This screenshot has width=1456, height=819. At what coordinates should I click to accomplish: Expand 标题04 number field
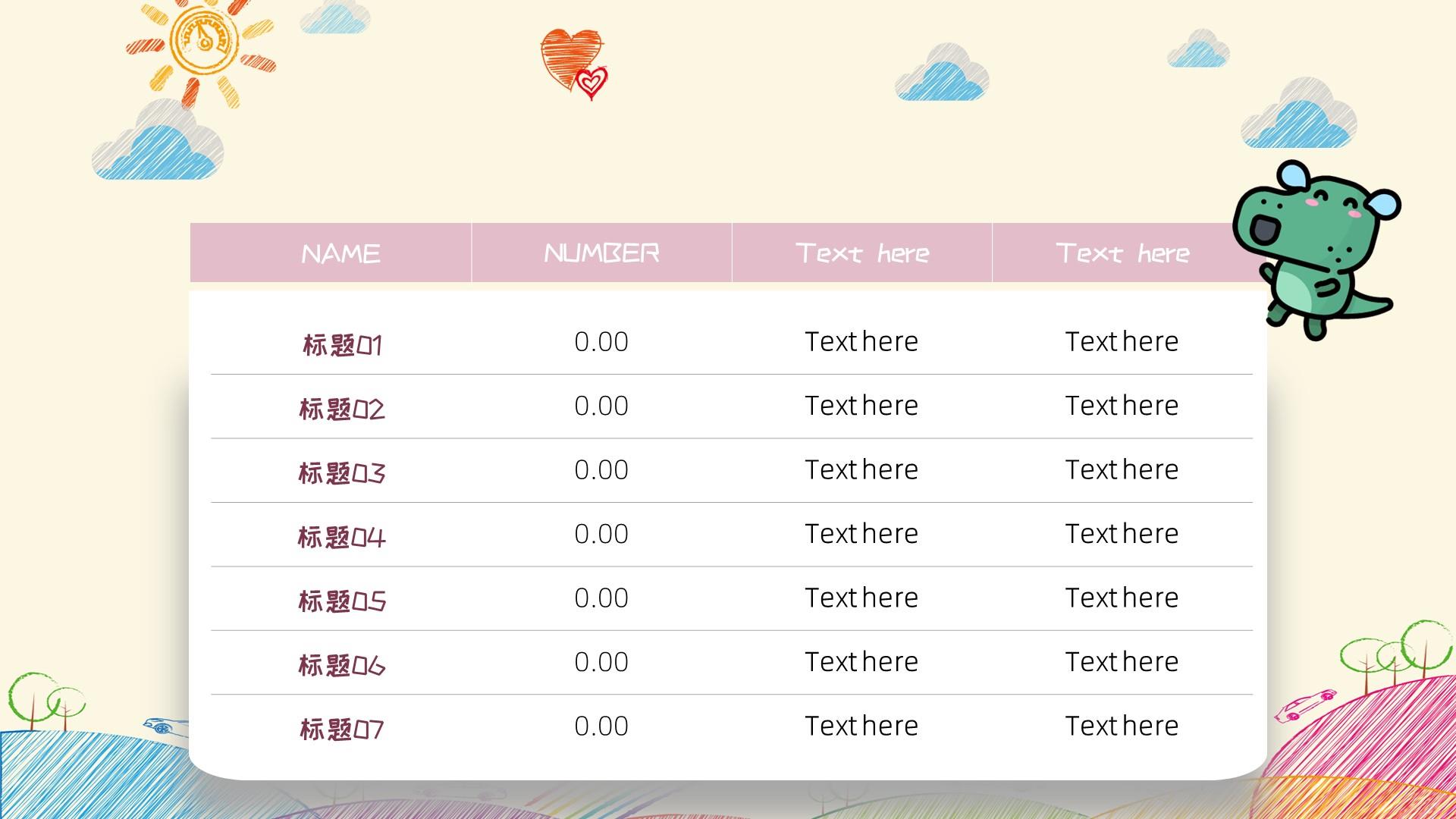602,533
